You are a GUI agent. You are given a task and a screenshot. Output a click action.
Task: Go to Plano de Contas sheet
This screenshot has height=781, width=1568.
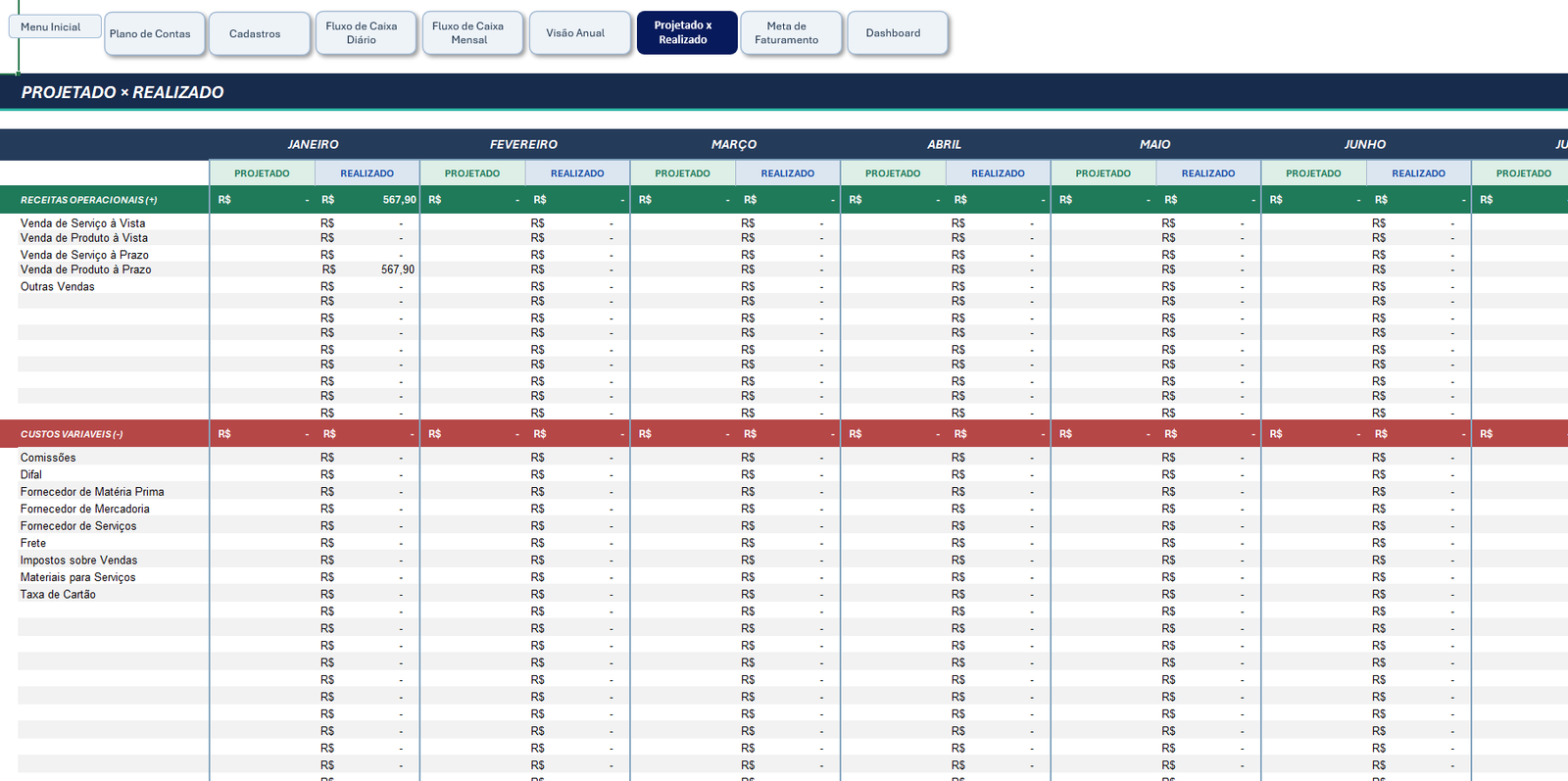[x=155, y=33]
